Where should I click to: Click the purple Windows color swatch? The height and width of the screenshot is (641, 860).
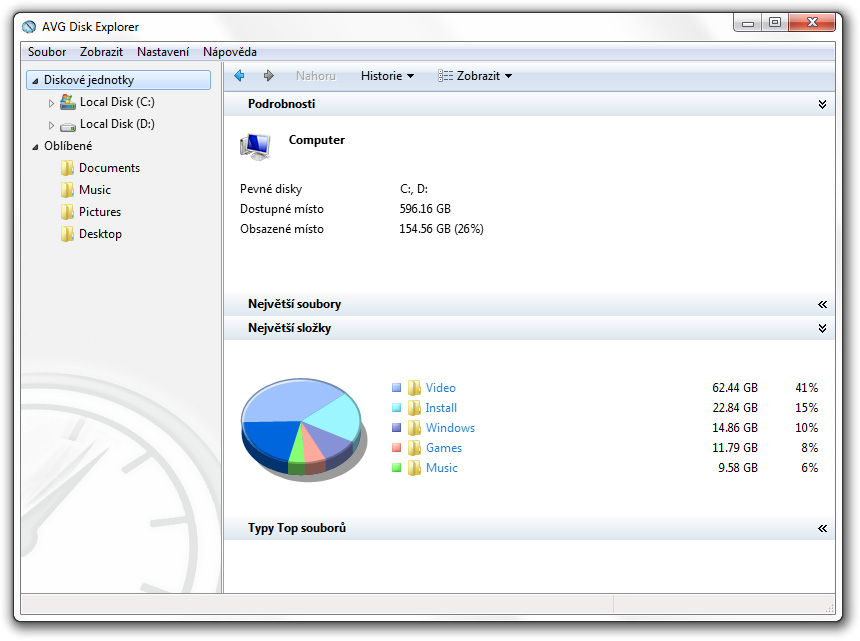coord(397,428)
